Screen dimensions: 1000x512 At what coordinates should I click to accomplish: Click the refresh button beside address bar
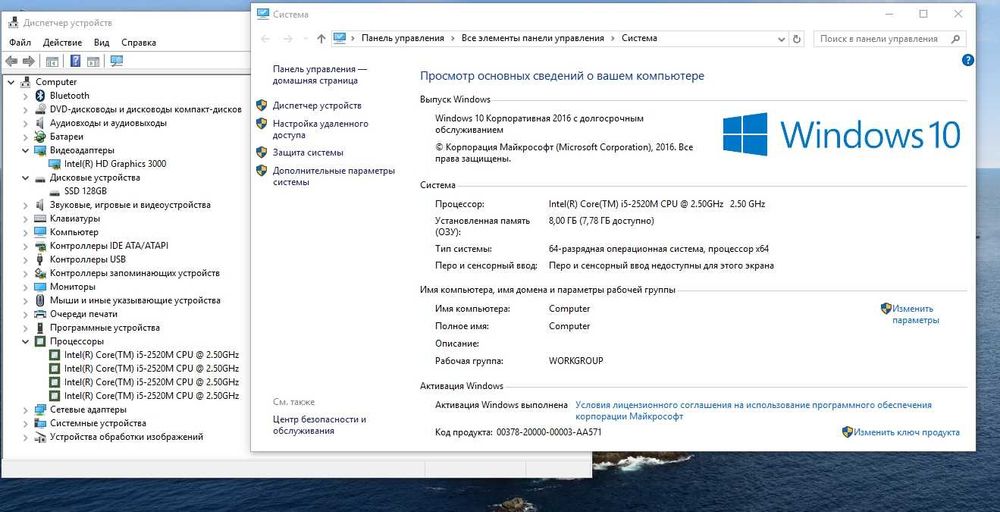point(797,39)
